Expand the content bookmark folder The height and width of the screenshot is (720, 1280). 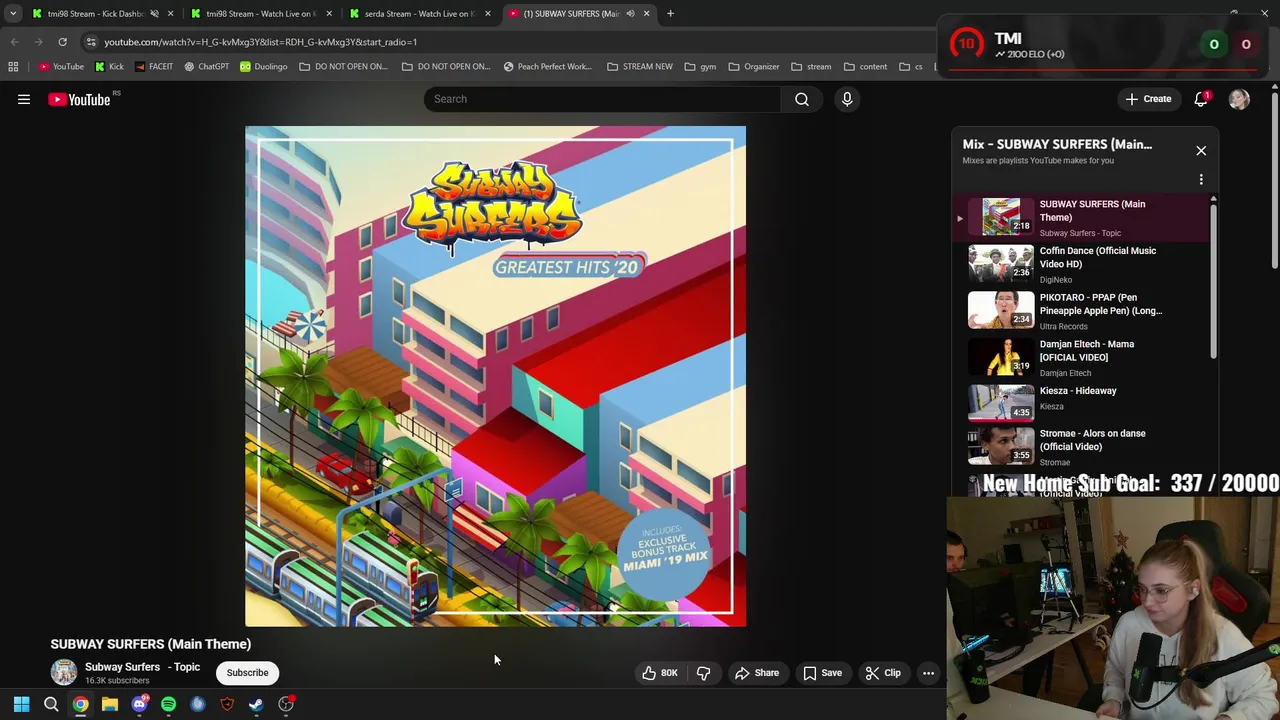pos(865,67)
